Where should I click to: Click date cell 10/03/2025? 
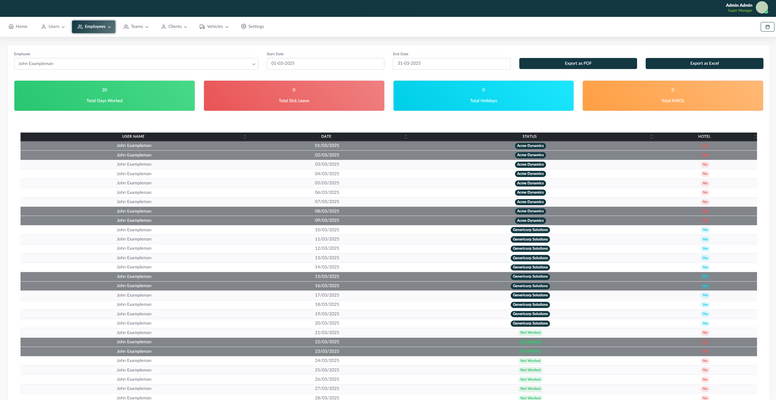327,230
